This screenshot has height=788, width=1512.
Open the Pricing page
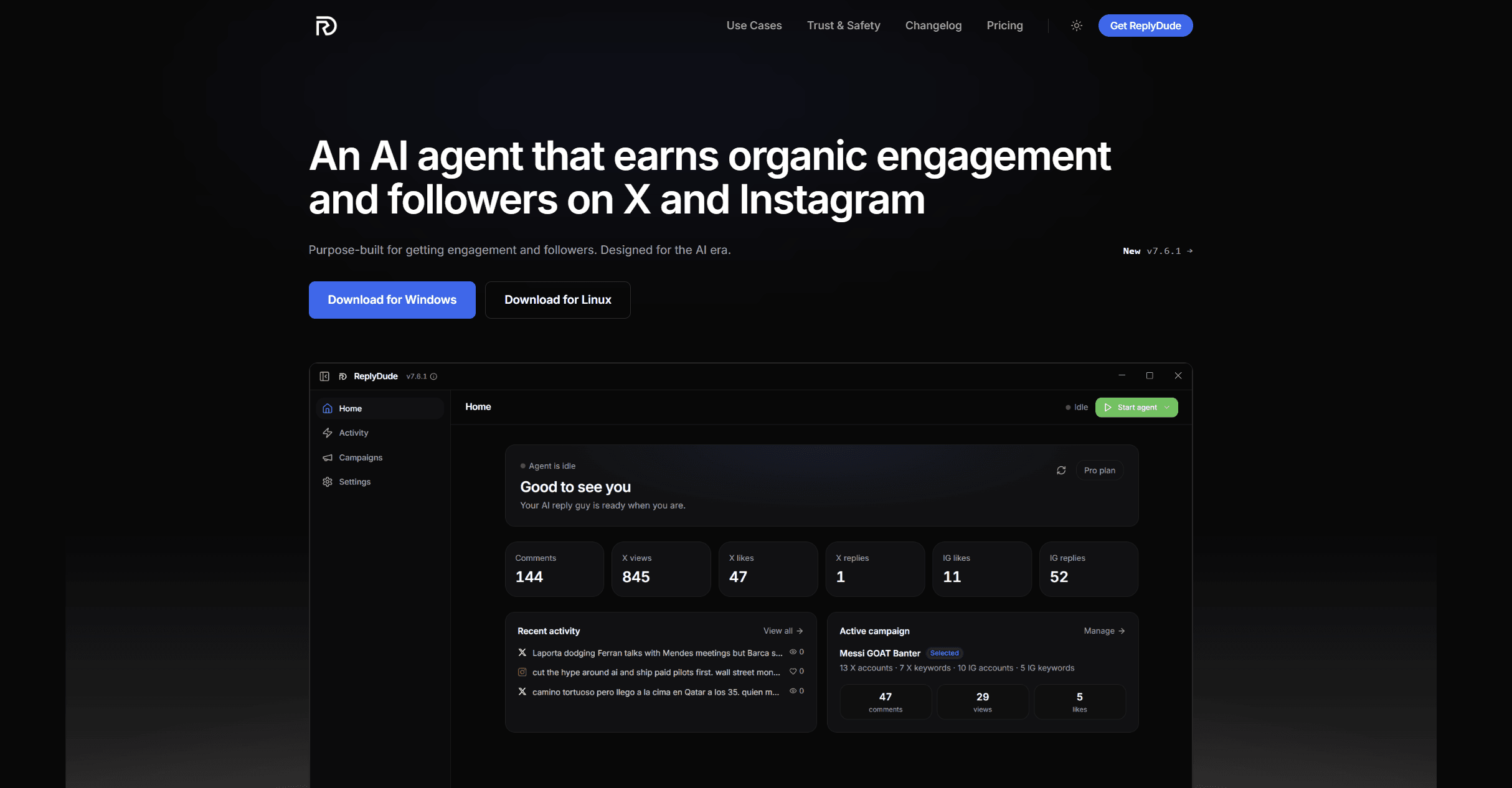click(x=1004, y=26)
